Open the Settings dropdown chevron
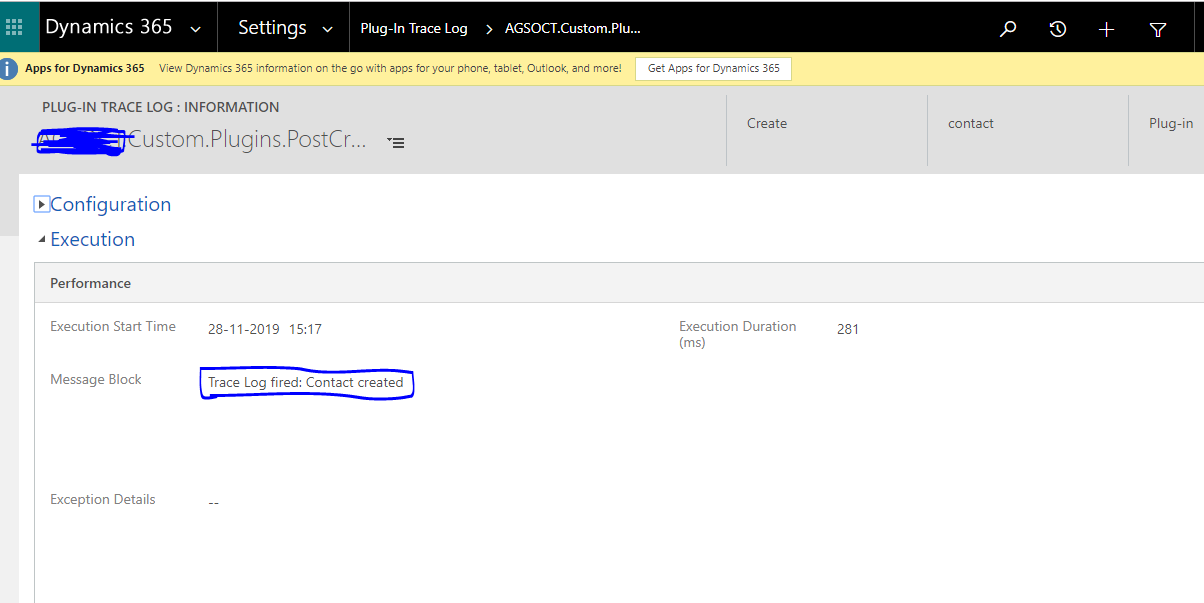Screen dimensions: 1204x603 (328, 30)
